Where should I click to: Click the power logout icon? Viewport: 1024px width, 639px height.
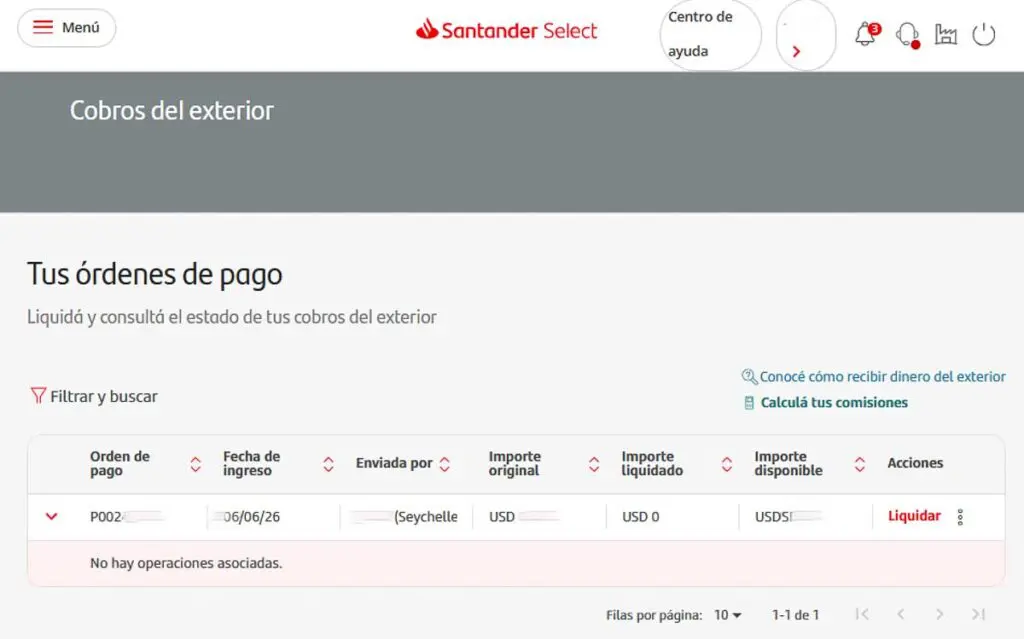click(x=984, y=34)
